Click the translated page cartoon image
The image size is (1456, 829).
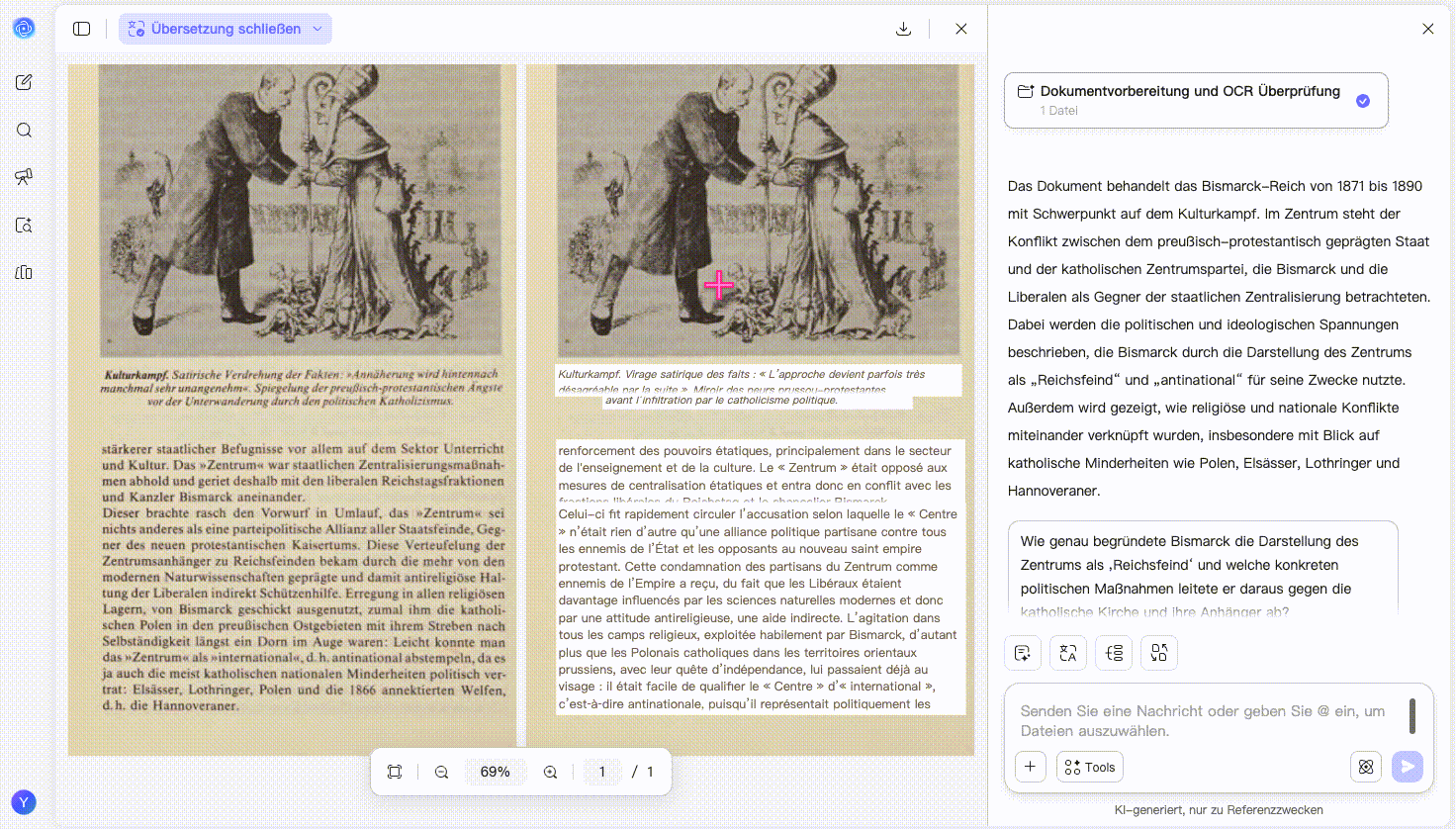759,210
